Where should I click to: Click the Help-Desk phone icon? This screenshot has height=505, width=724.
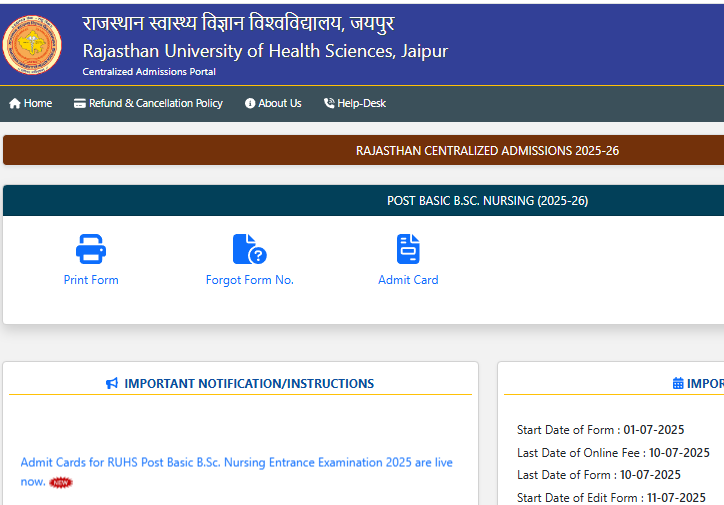[329, 103]
